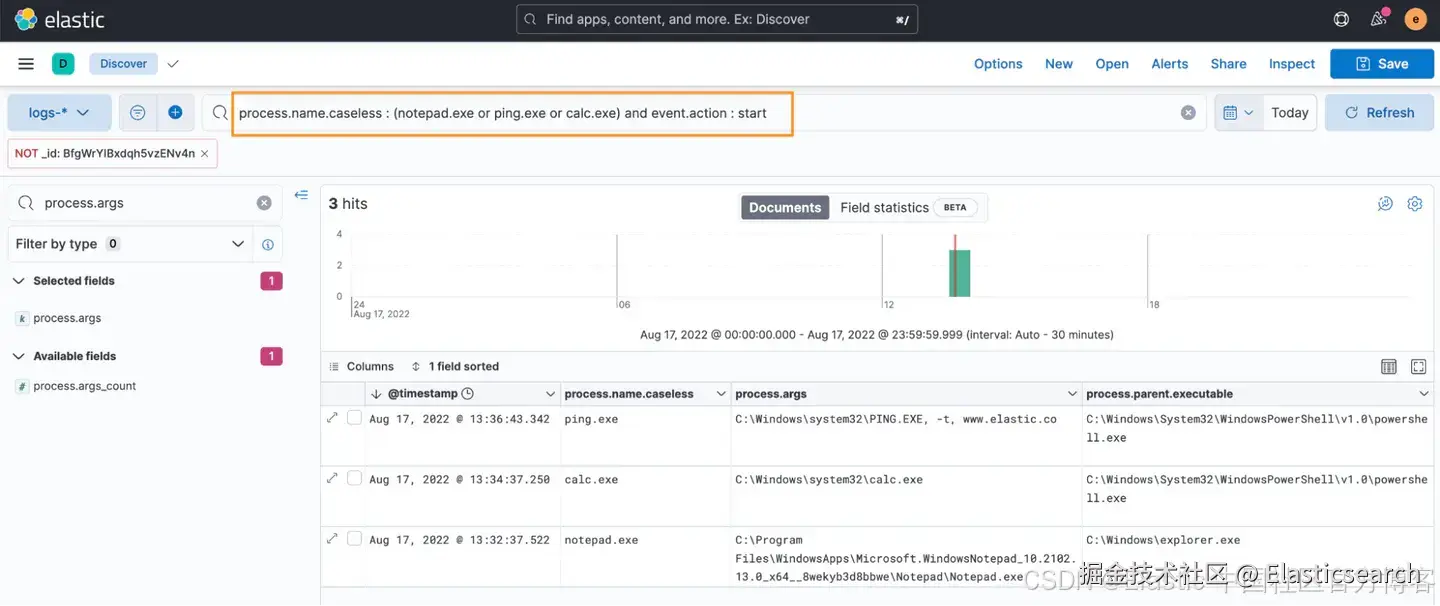The height and width of the screenshot is (606, 1440).
Task: Open the filter options icon
Action: click(138, 113)
